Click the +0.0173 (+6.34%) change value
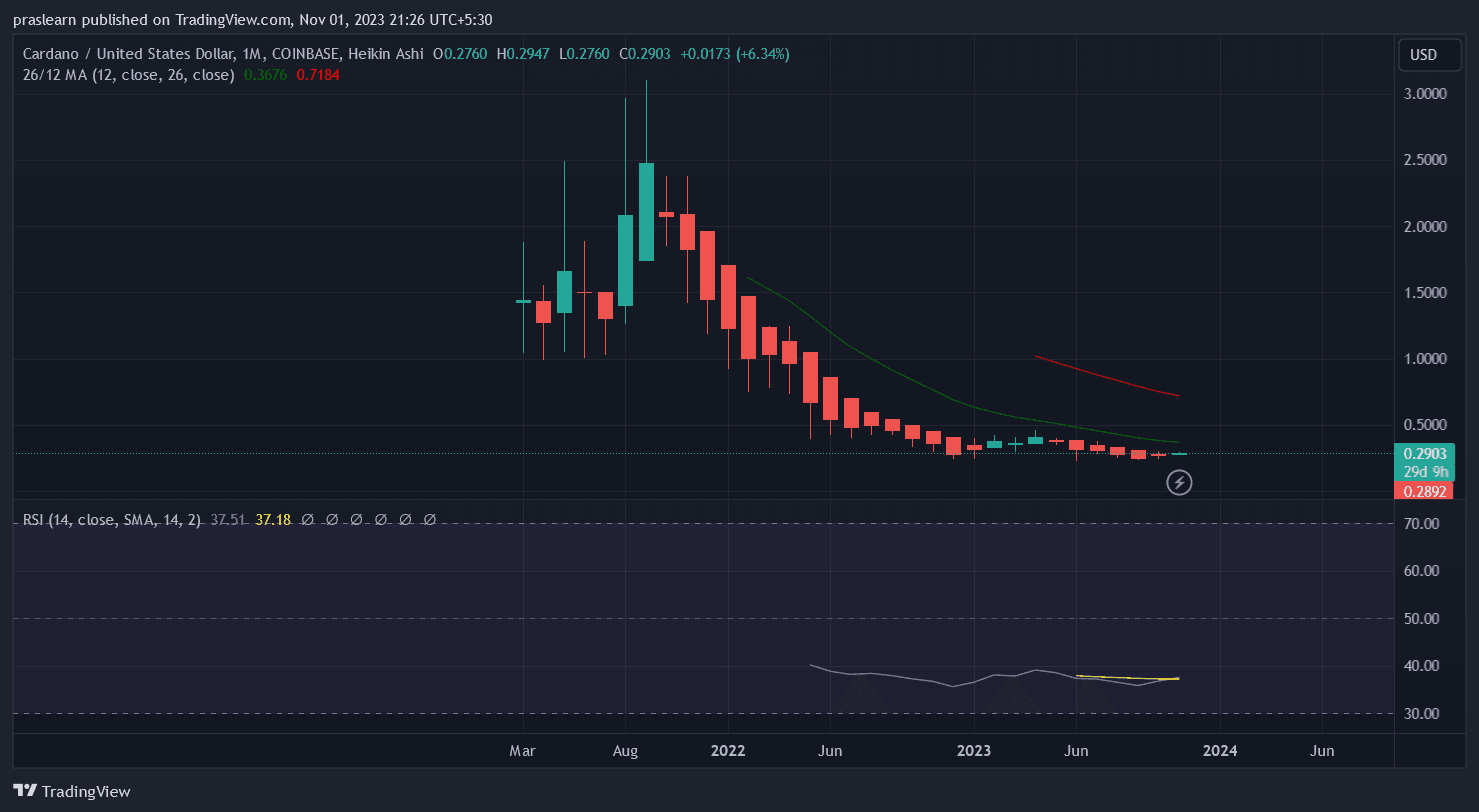 point(735,54)
